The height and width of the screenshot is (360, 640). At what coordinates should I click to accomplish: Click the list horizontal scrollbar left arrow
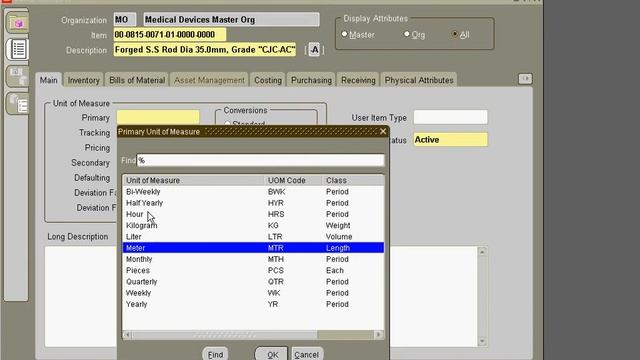tap(127, 335)
